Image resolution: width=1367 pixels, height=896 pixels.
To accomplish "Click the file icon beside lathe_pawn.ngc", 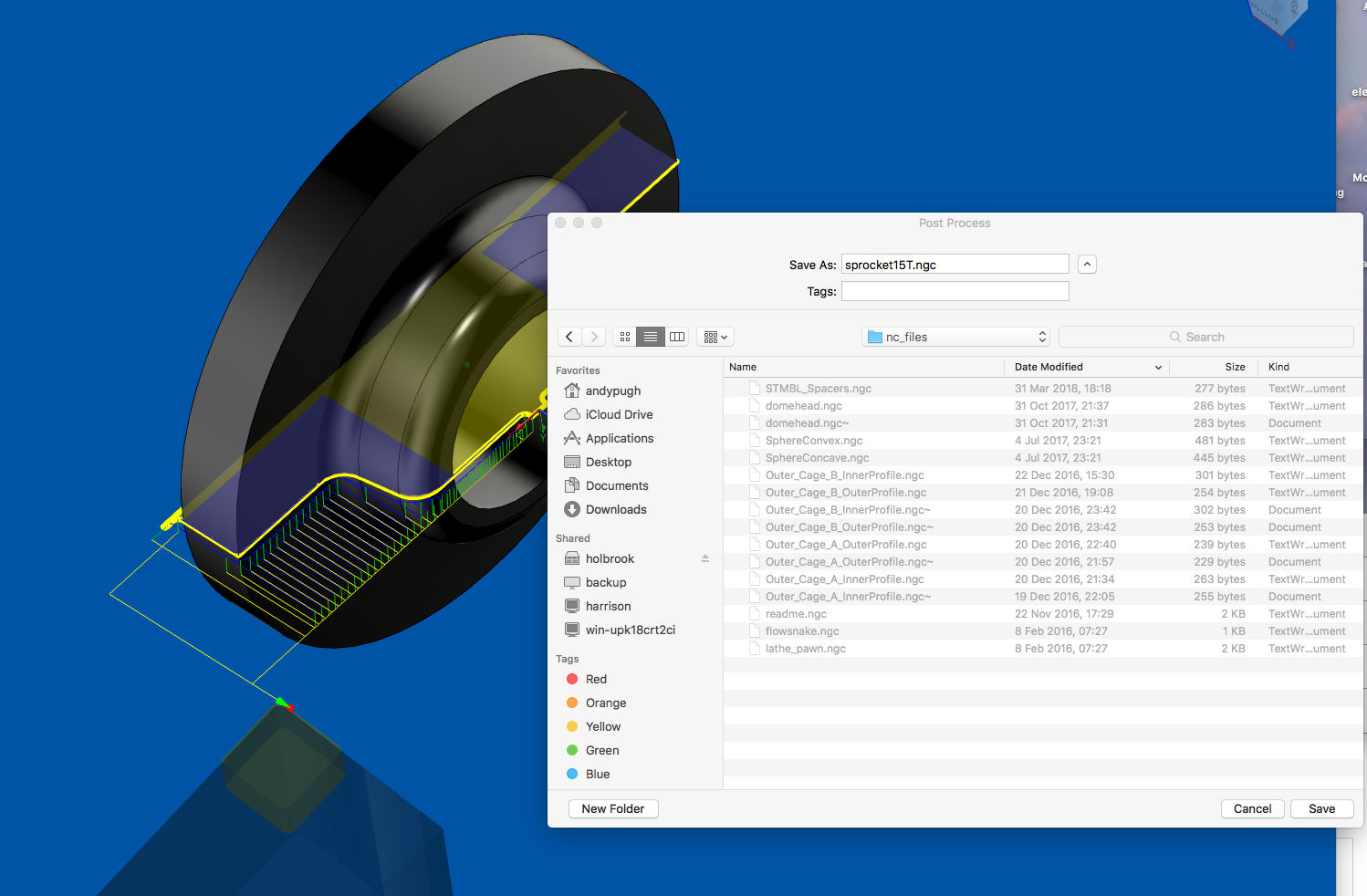I will 755,649.
